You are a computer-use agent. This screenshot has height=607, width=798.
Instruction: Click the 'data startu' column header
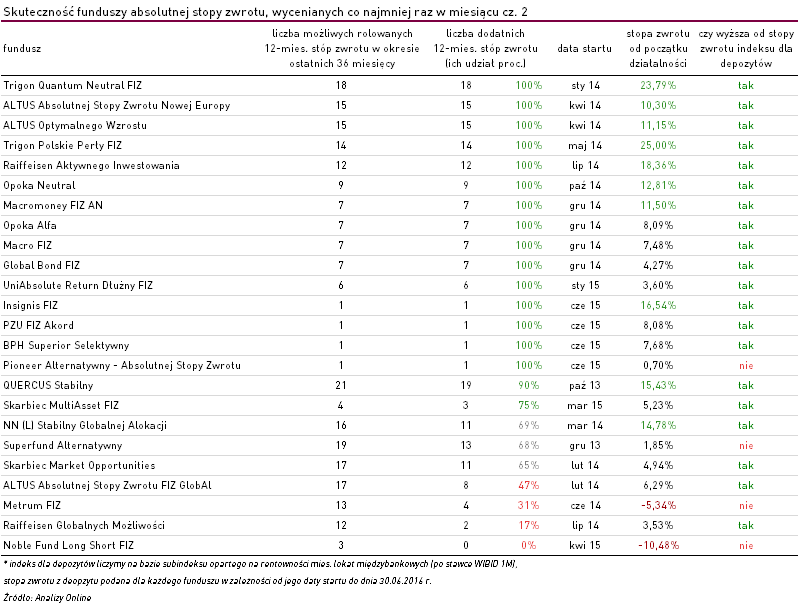pos(584,48)
